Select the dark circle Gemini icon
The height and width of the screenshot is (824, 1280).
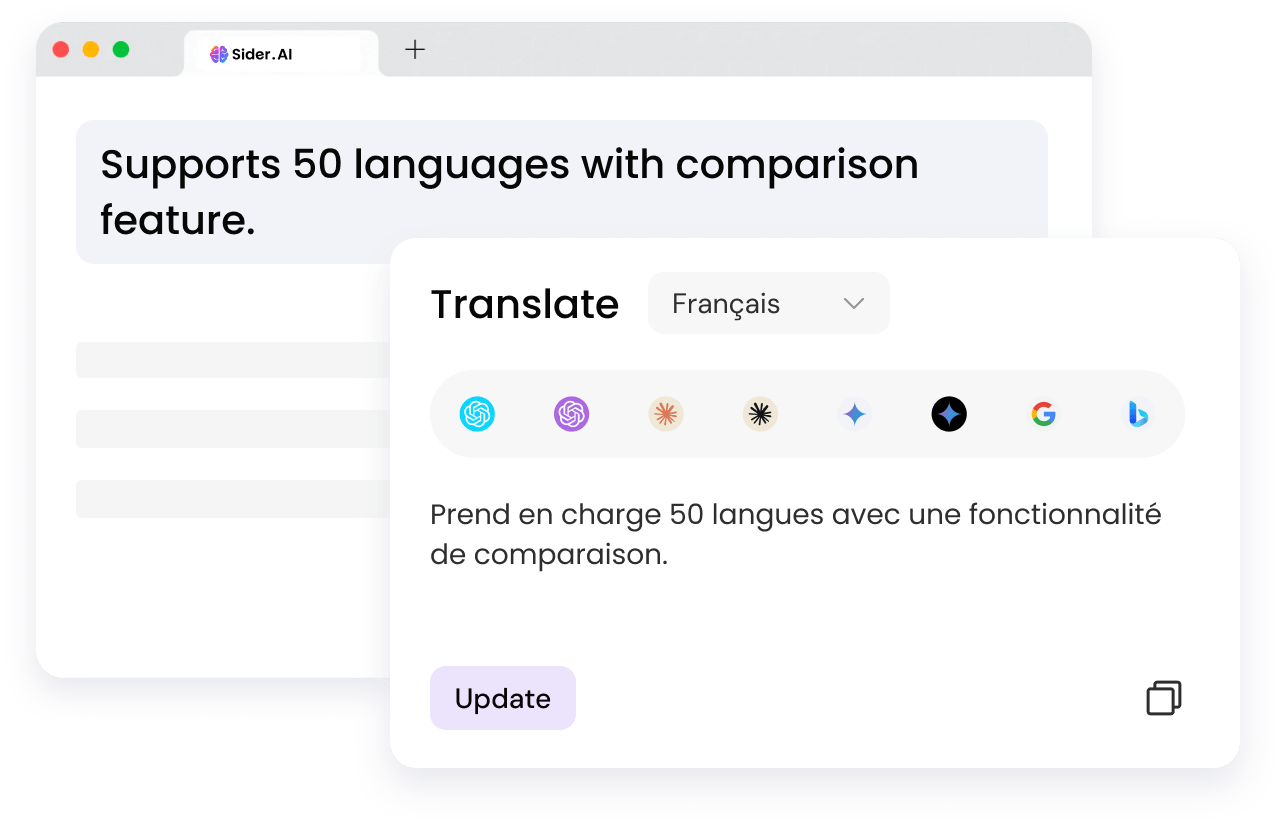pos(949,414)
